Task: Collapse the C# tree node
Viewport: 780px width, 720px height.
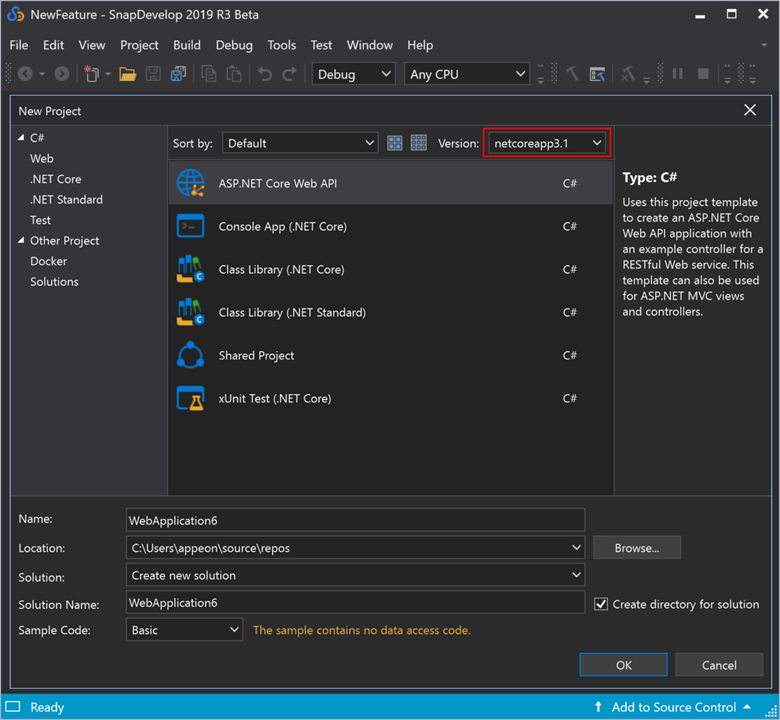Action: [21, 138]
